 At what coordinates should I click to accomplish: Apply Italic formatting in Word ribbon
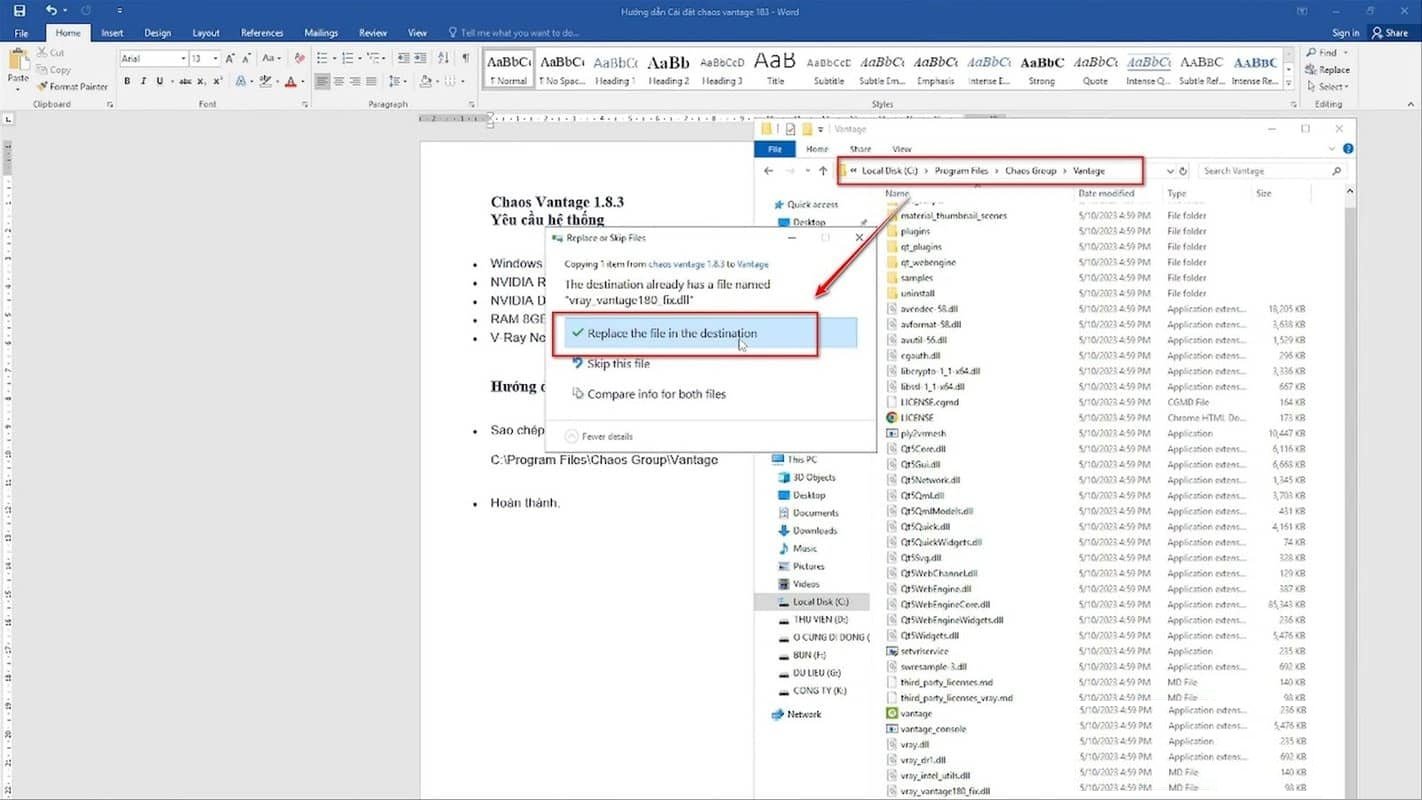pyautogui.click(x=144, y=81)
